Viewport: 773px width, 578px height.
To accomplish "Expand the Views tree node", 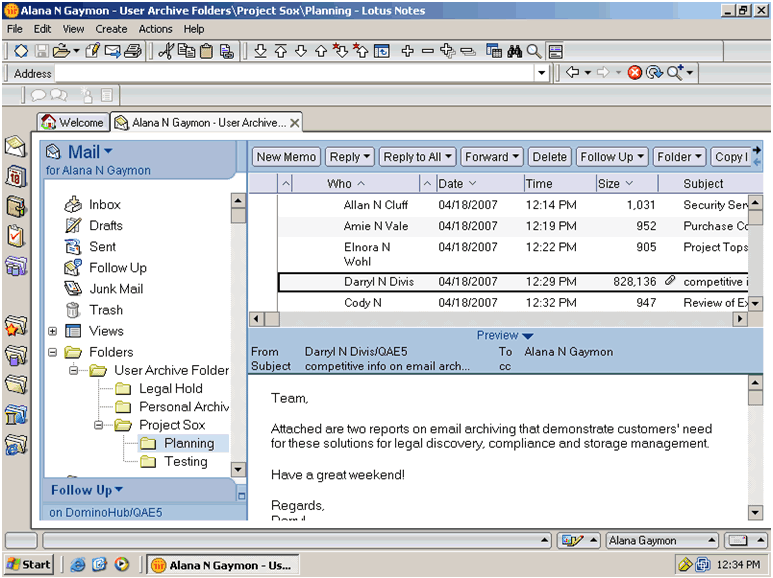I will click(x=52, y=331).
